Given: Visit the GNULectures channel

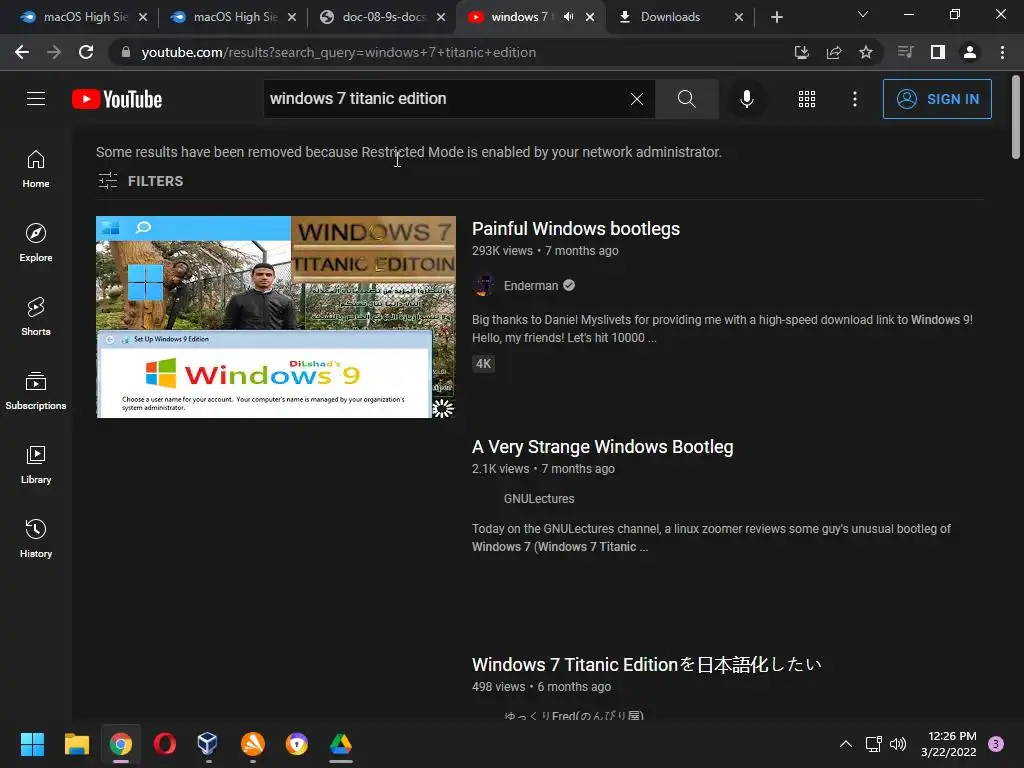Looking at the screenshot, I should pyautogui.click(x=539, y=498).
